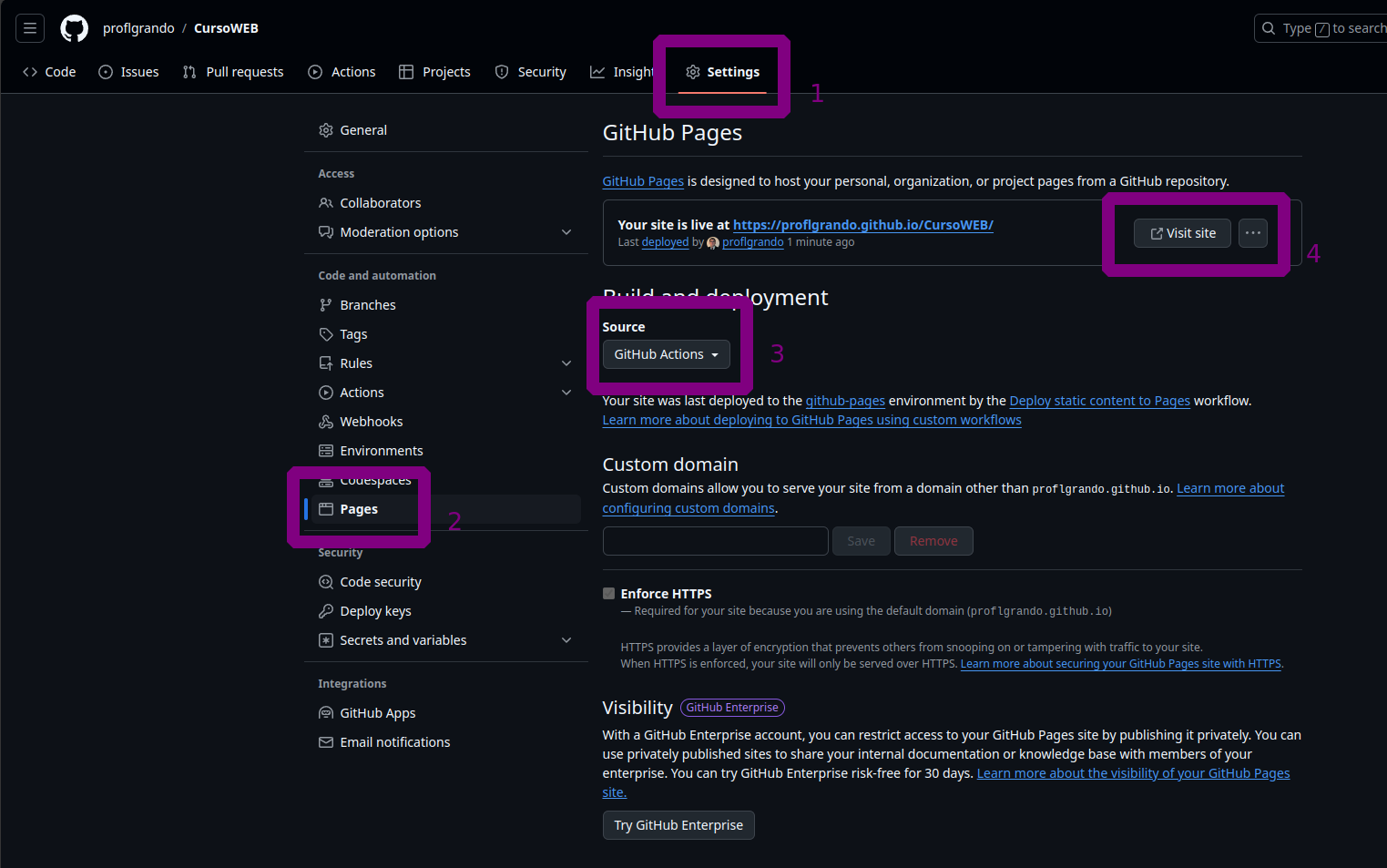1387x868 pixels.
Task: Toggle the Enforce HTTPS checkbox
Action: tap(608, 594)
